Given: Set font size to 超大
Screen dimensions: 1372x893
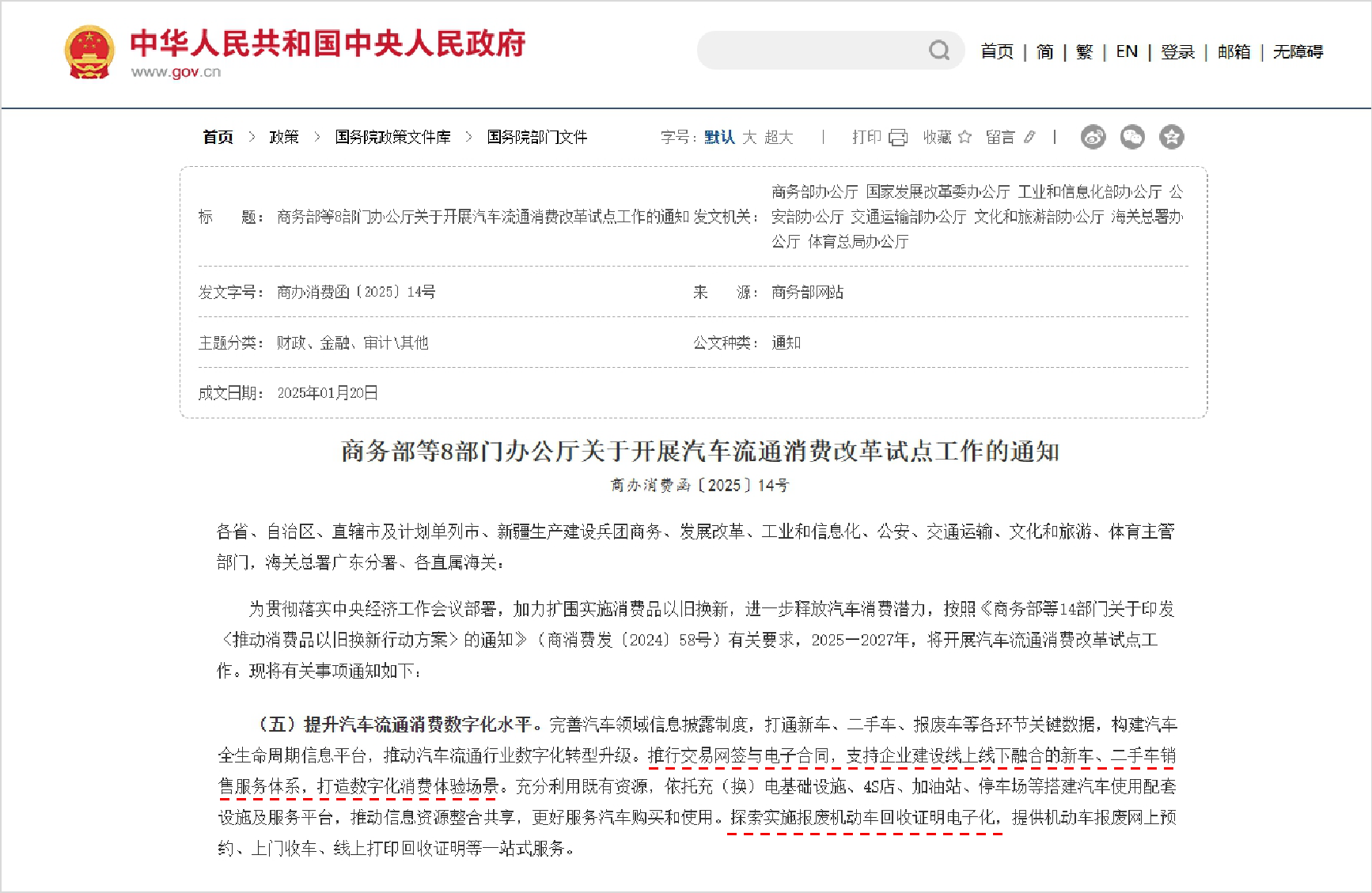Looking at the screenshot, I should [x=779, y=137].
